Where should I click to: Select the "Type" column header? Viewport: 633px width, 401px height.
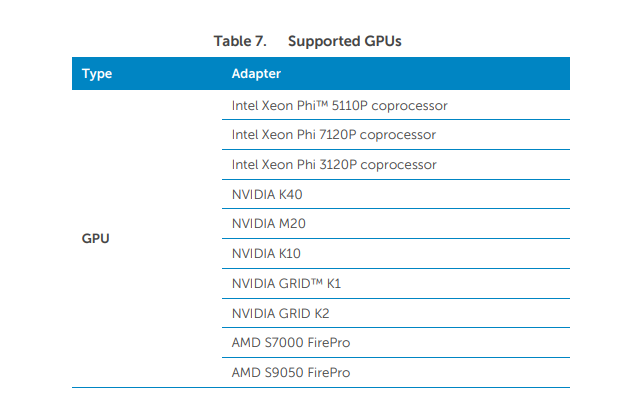click(96, 74)
